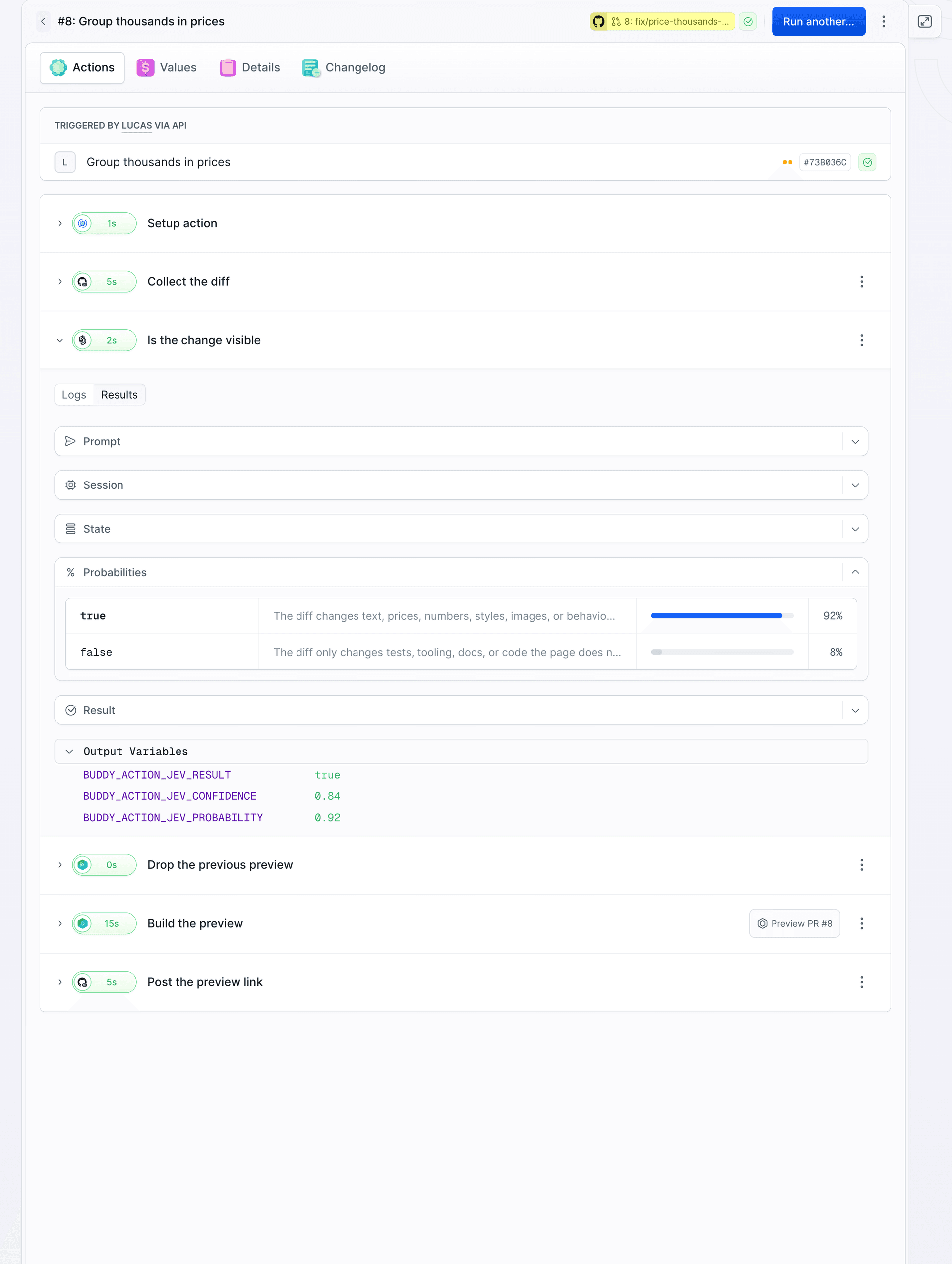Click the Build the preview 15s badge

(x=105, y=924)
